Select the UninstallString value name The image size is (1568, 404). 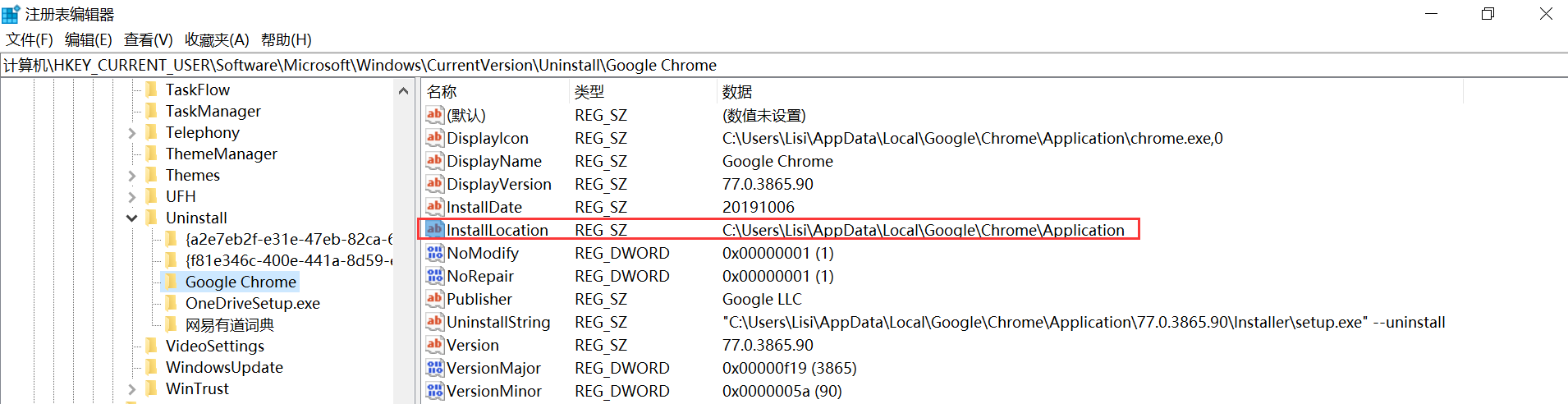coord(498,322)
